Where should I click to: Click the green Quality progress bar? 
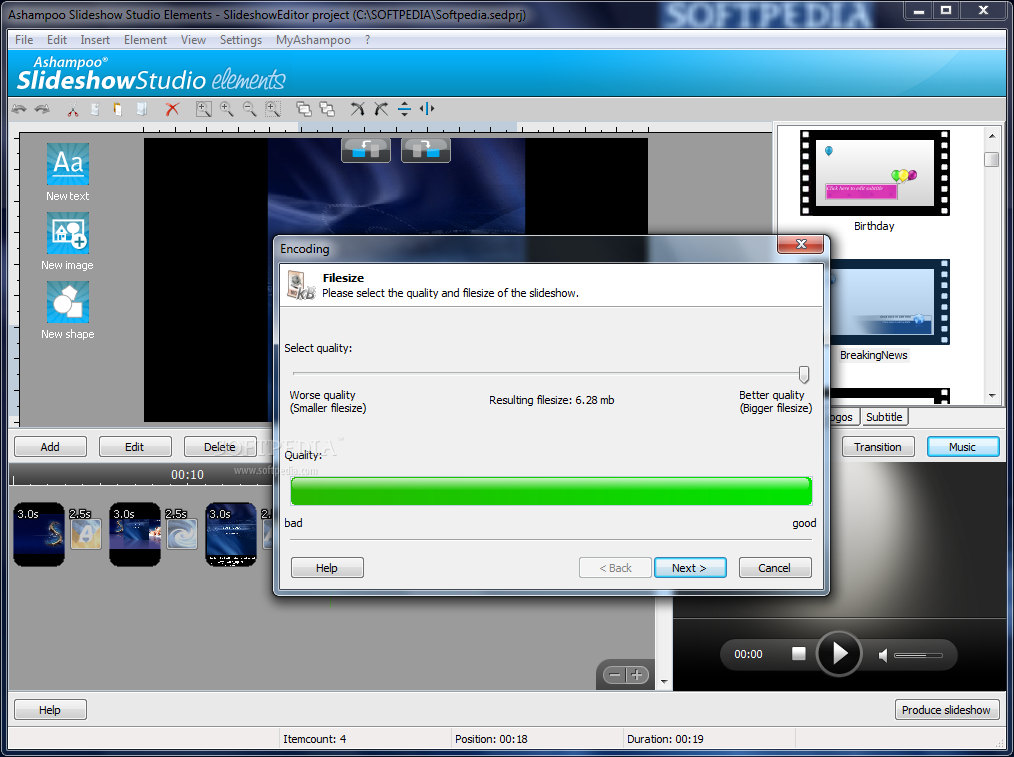(551, 491)
